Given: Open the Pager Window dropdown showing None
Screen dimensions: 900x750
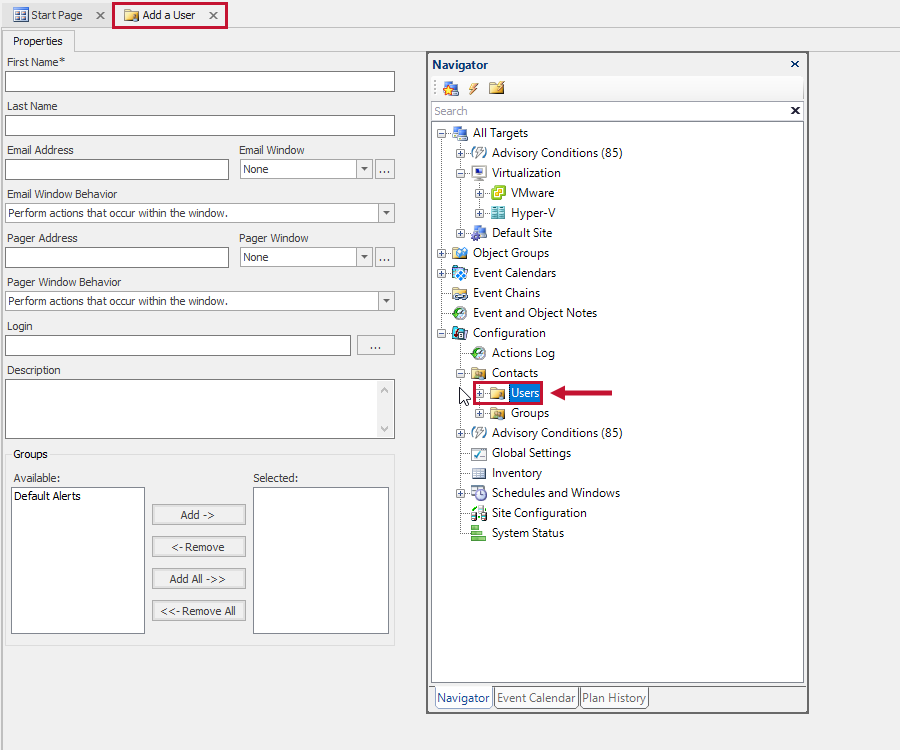Looking at the screenshot, I should [x=366, y=257].
